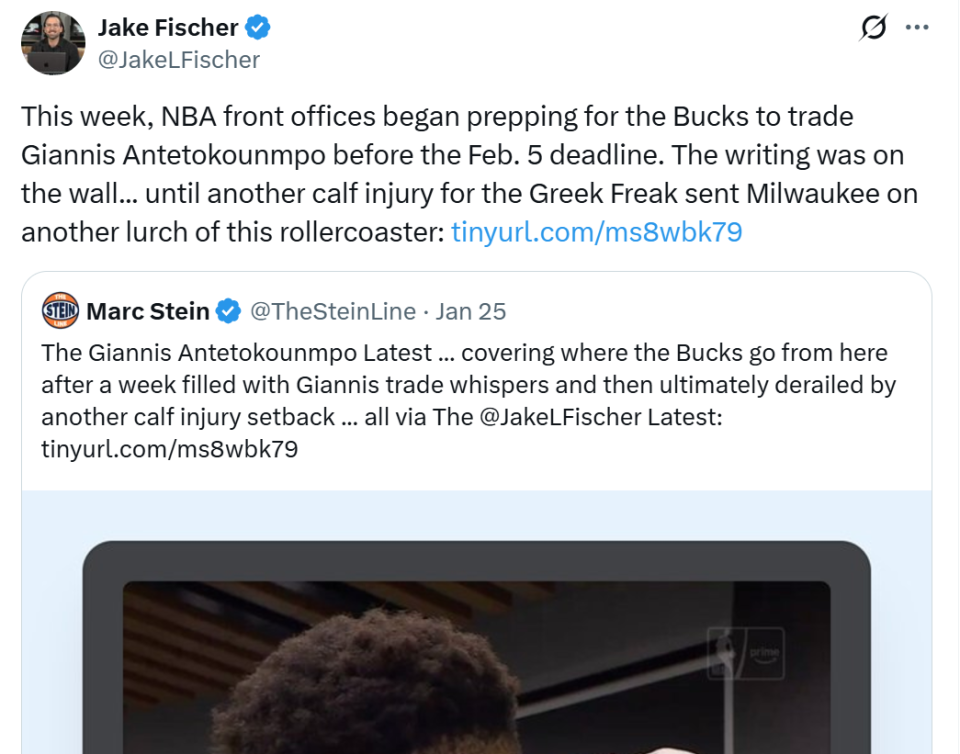The width and height of the screenshot is (960, 754).
Task: Click Jake Fischer's blue verified badge
Action: tap(260, 27)
